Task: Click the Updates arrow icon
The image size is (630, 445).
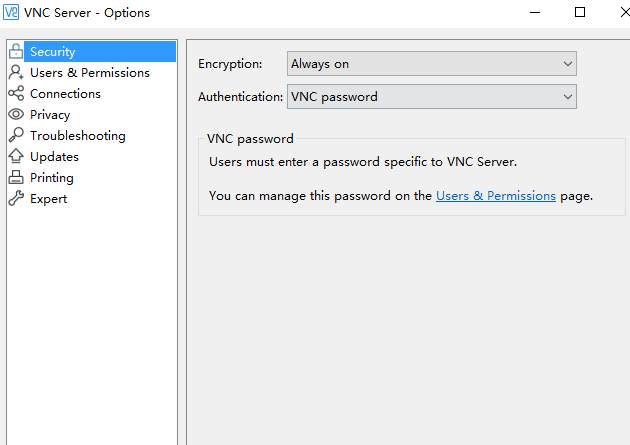Action: (15, 156)
